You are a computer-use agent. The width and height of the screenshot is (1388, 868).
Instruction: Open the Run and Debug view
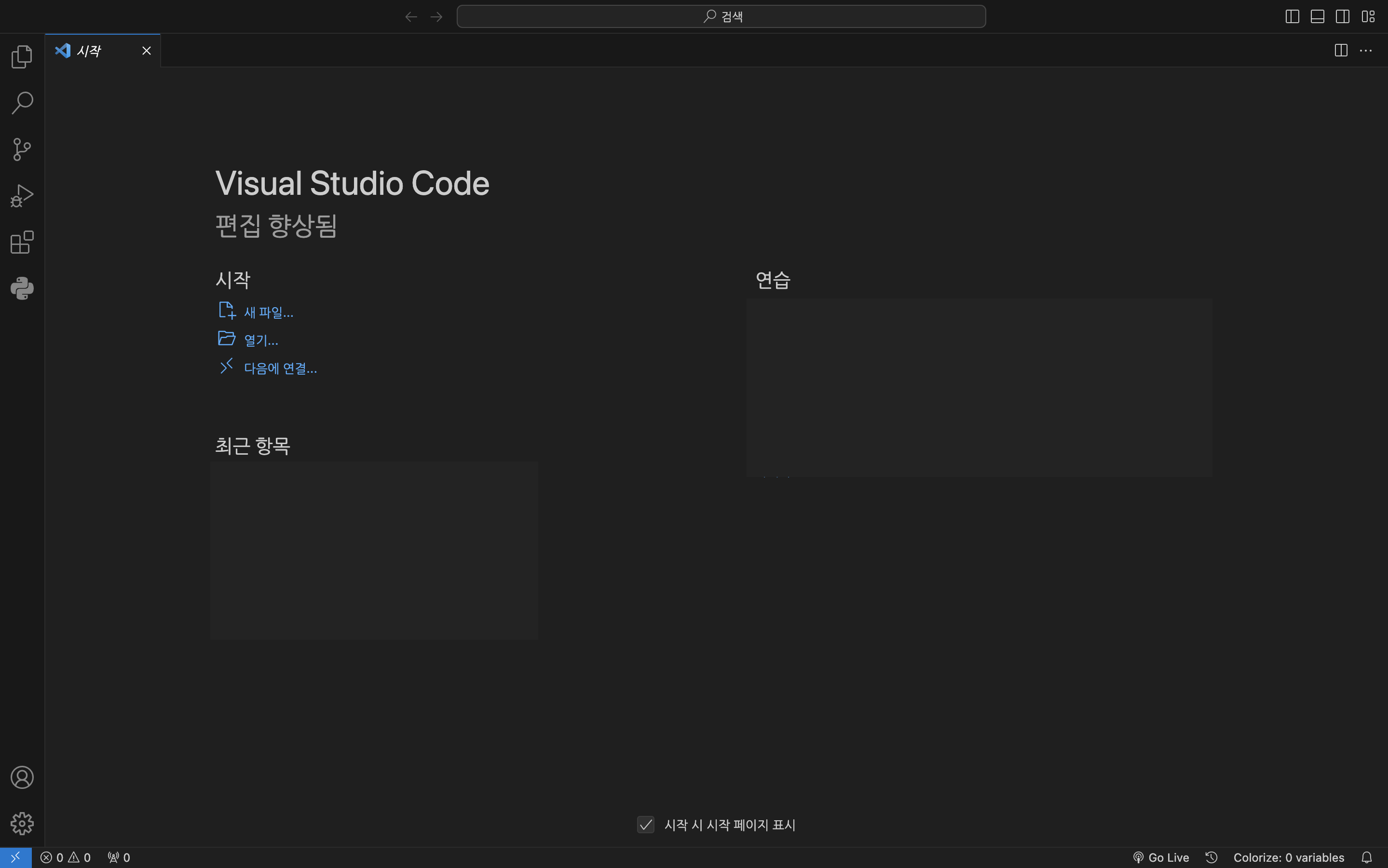[22, 196]
